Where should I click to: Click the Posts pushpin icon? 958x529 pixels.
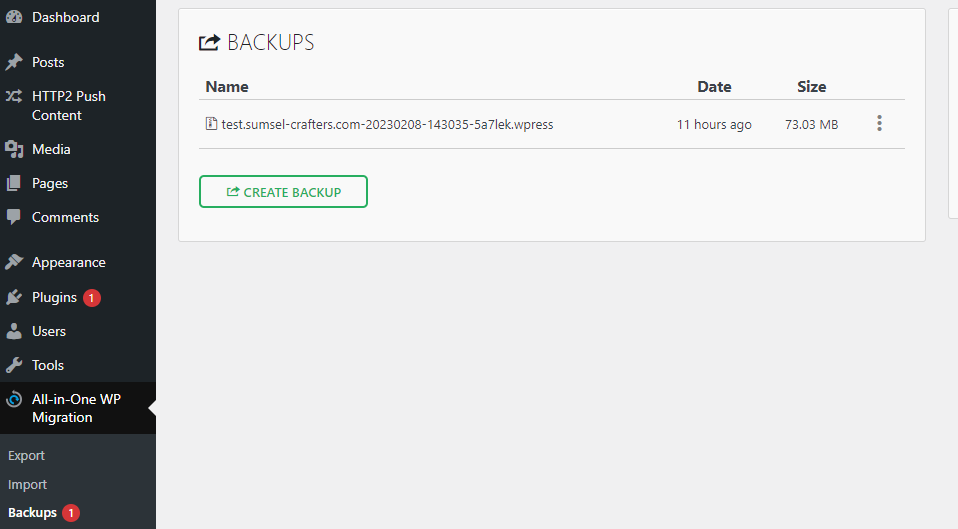coord(14,62)
